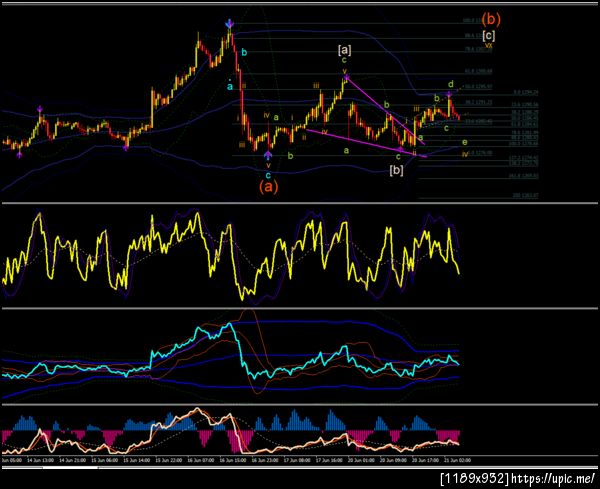Viewport: 600px width, 489px height.
Task: Click the '15 Jun 14:00' time label
Action: pyautogui.click(x=137, y=460)
